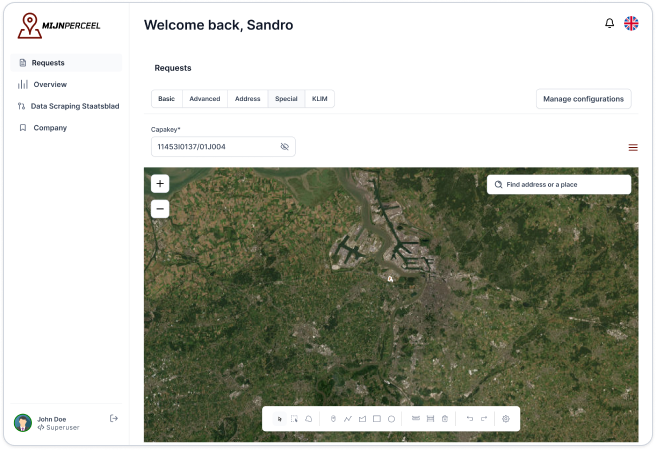The image size is (656, 450).
Task: Pick the polyline drawing tool
Action: 347,419
